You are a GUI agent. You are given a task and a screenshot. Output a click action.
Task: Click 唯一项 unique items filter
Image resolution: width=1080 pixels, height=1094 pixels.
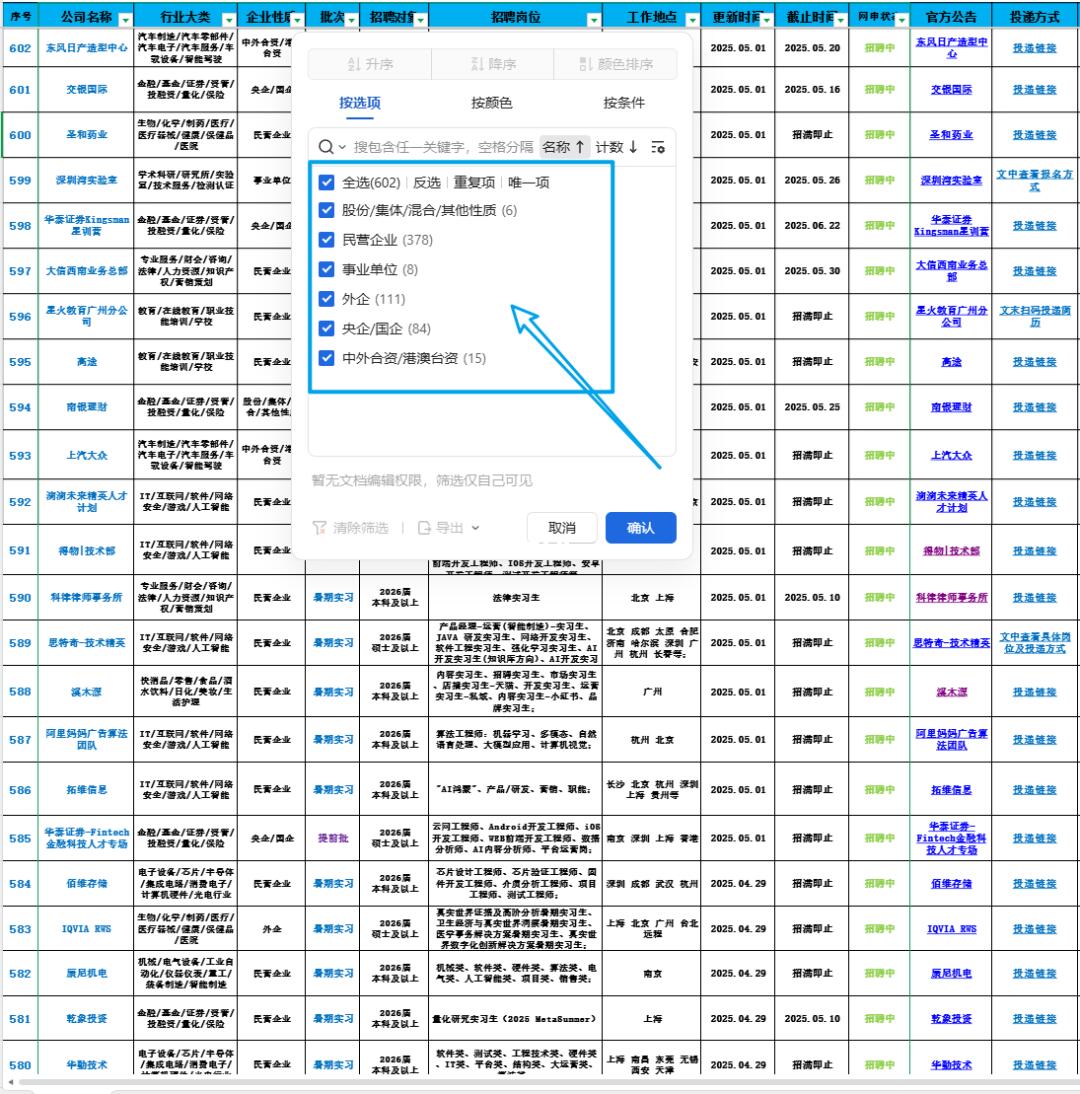point(529,183)
